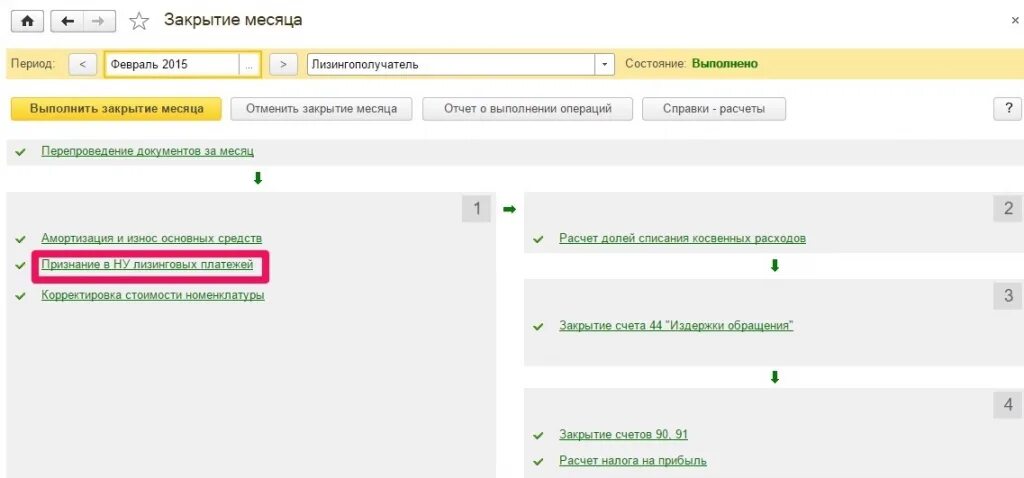The height and width of the screenshot is (478, 1024).
Task: Click checkmark beside Корректировка стоимости номенклатуры
Action: [x=21, y=296]
